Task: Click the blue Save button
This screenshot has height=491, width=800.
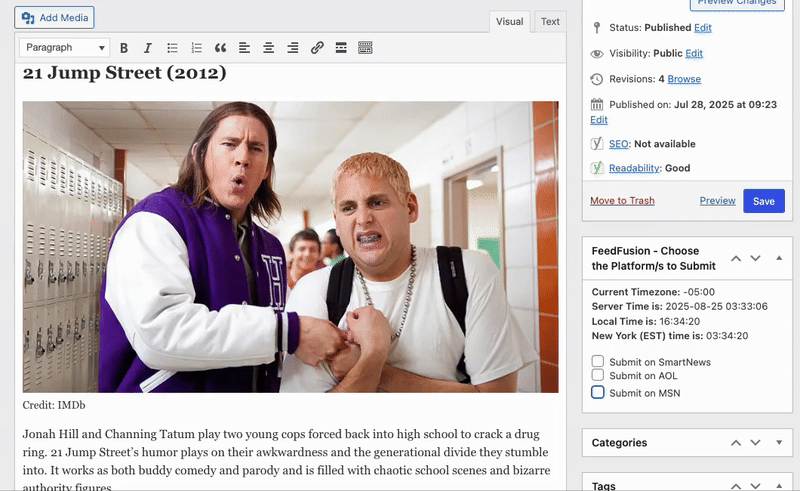Action: tap(764, 201)
